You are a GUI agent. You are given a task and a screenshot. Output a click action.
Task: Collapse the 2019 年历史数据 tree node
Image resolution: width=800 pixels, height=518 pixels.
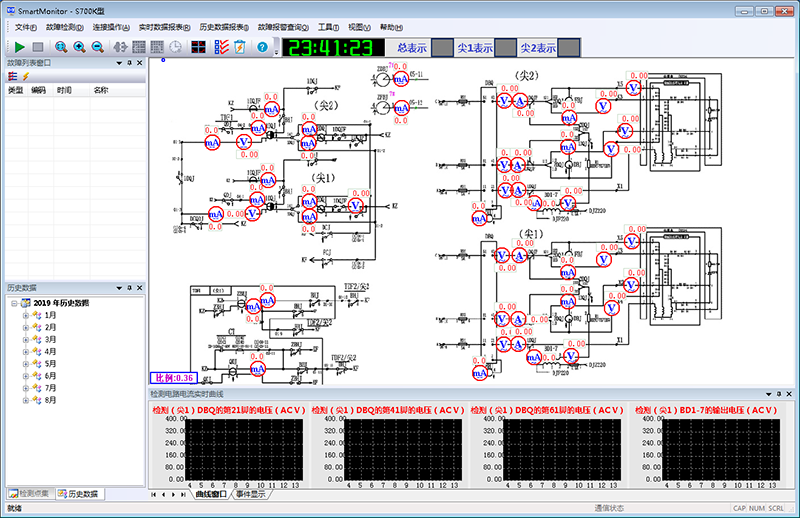coord(14,303)
